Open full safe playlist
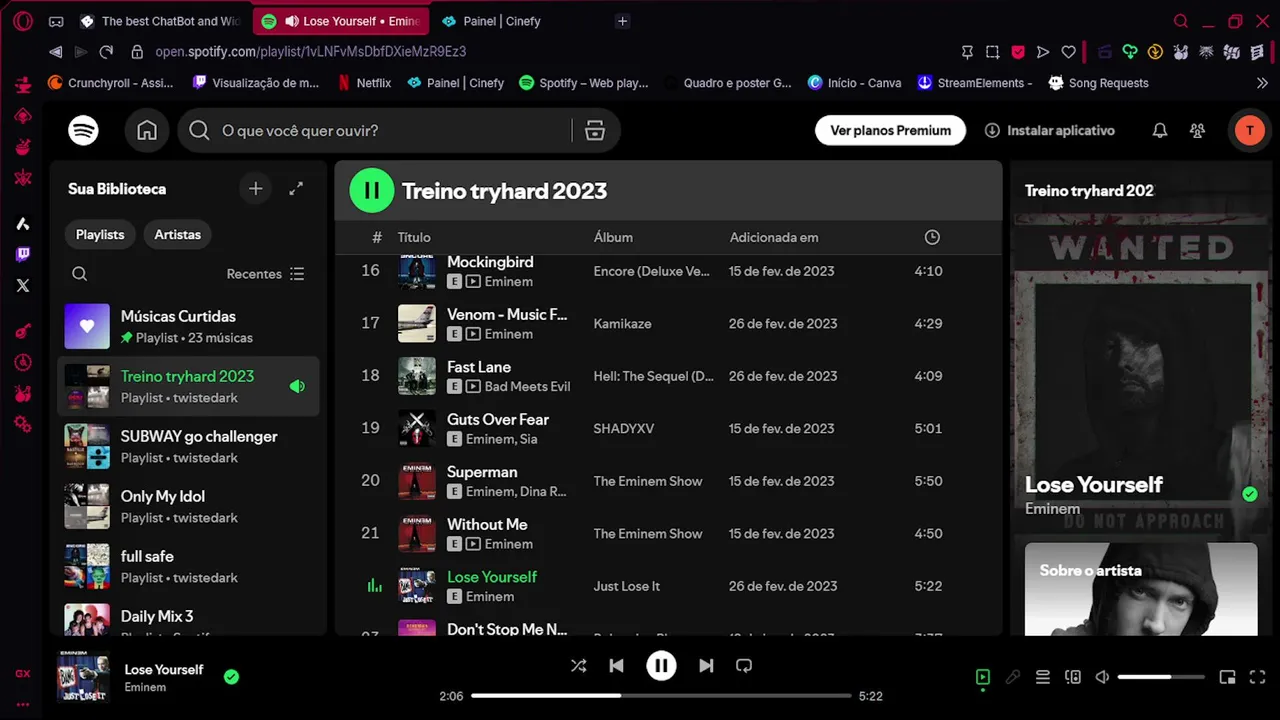 click(x=188, y=566)
